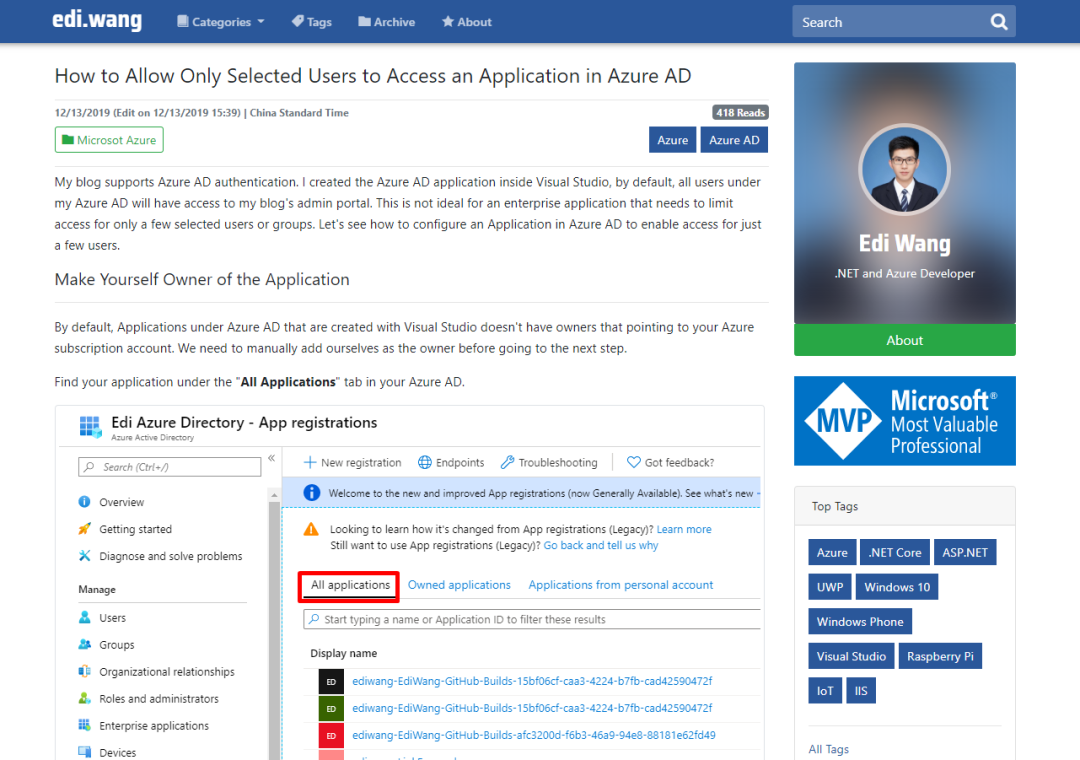Image resolution: width=1080 pixels, height=760 pixels.
Task: Switch to Applications from personal account tab
Action: point(621,585)
